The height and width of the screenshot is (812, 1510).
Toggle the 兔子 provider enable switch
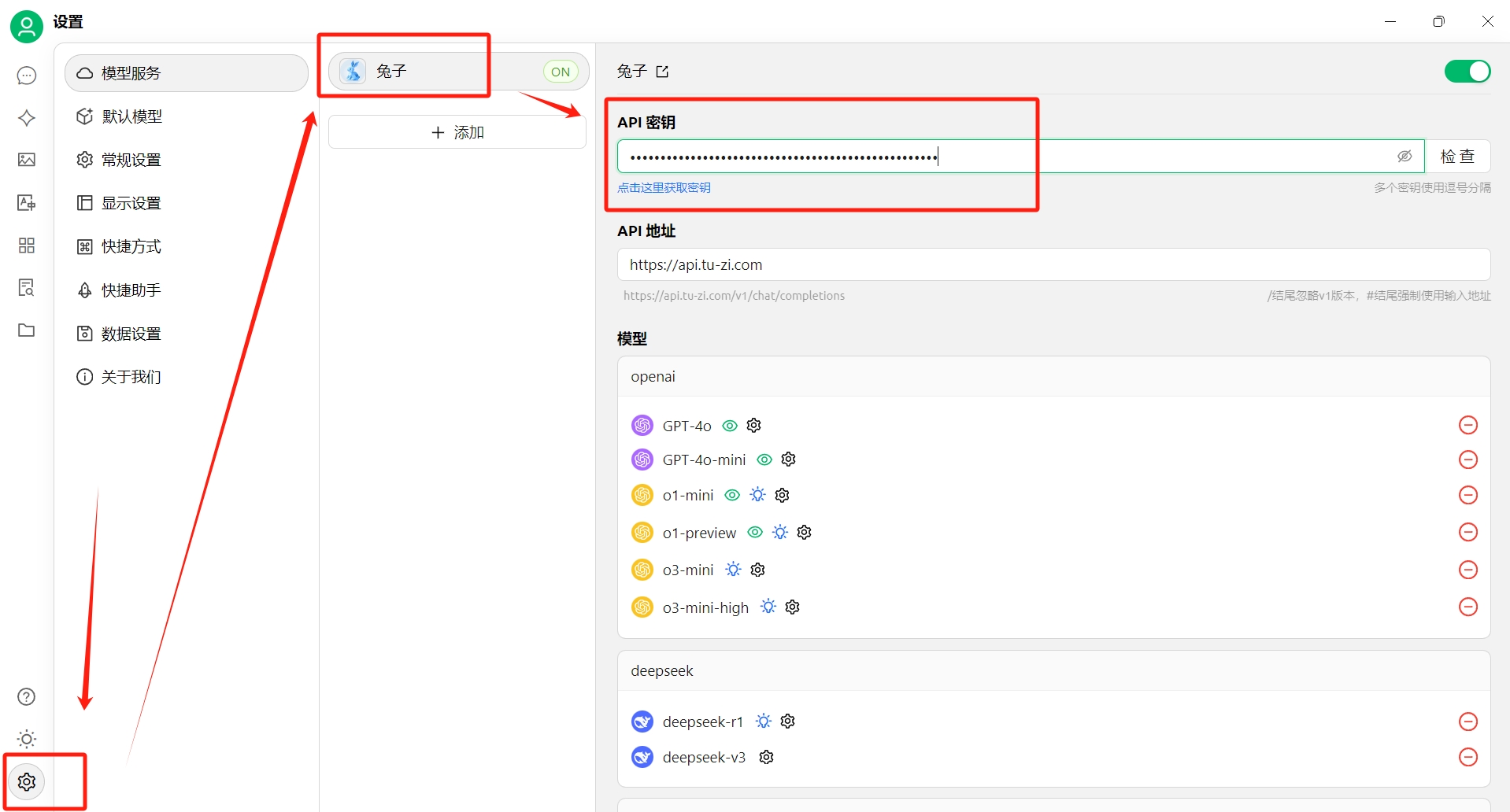tap(1467, 72)
